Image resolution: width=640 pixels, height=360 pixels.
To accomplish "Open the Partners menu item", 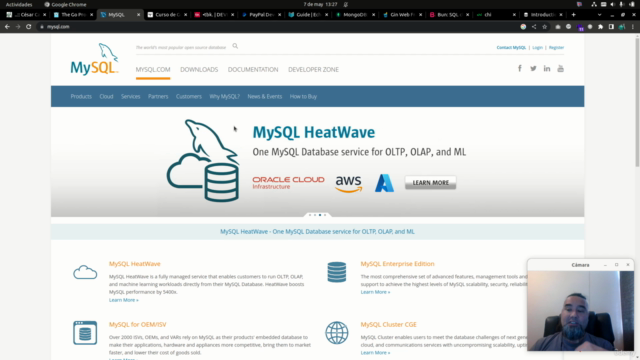I will (x=158, y=96).
